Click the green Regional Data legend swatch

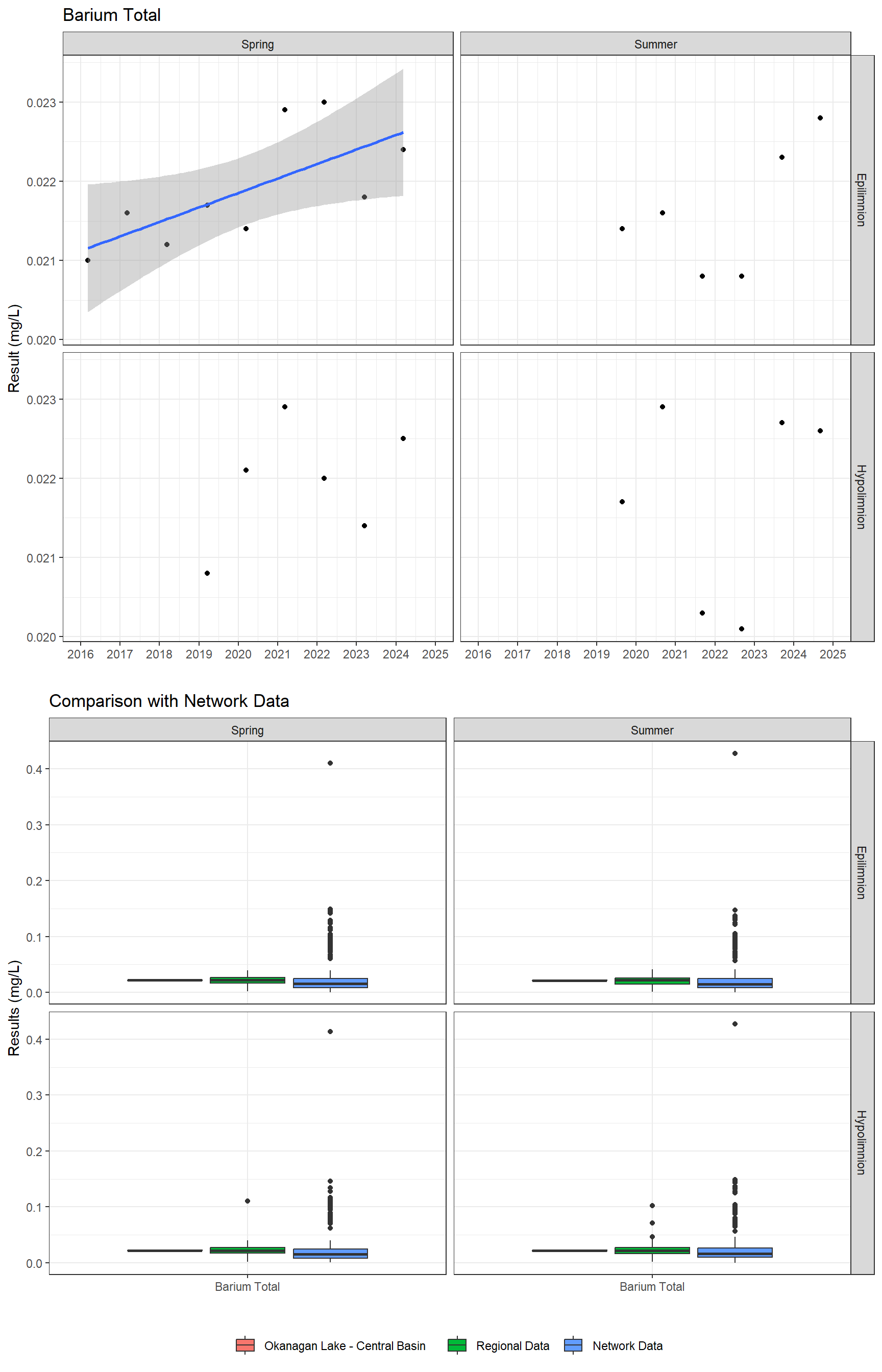point(457,1345)
